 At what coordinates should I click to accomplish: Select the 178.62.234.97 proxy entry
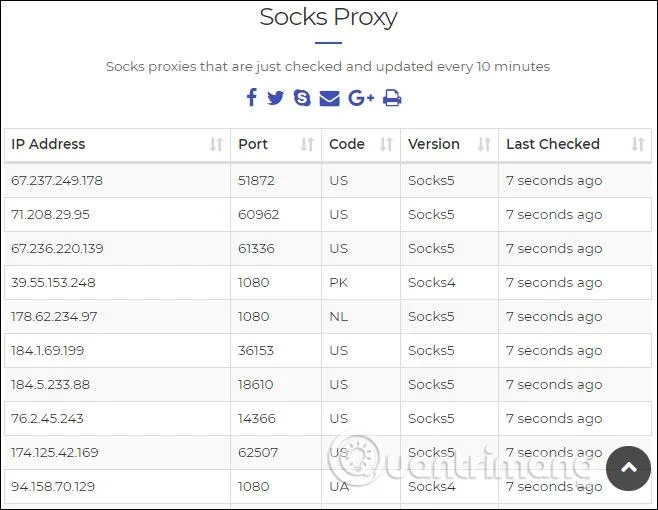pos(328,316)
